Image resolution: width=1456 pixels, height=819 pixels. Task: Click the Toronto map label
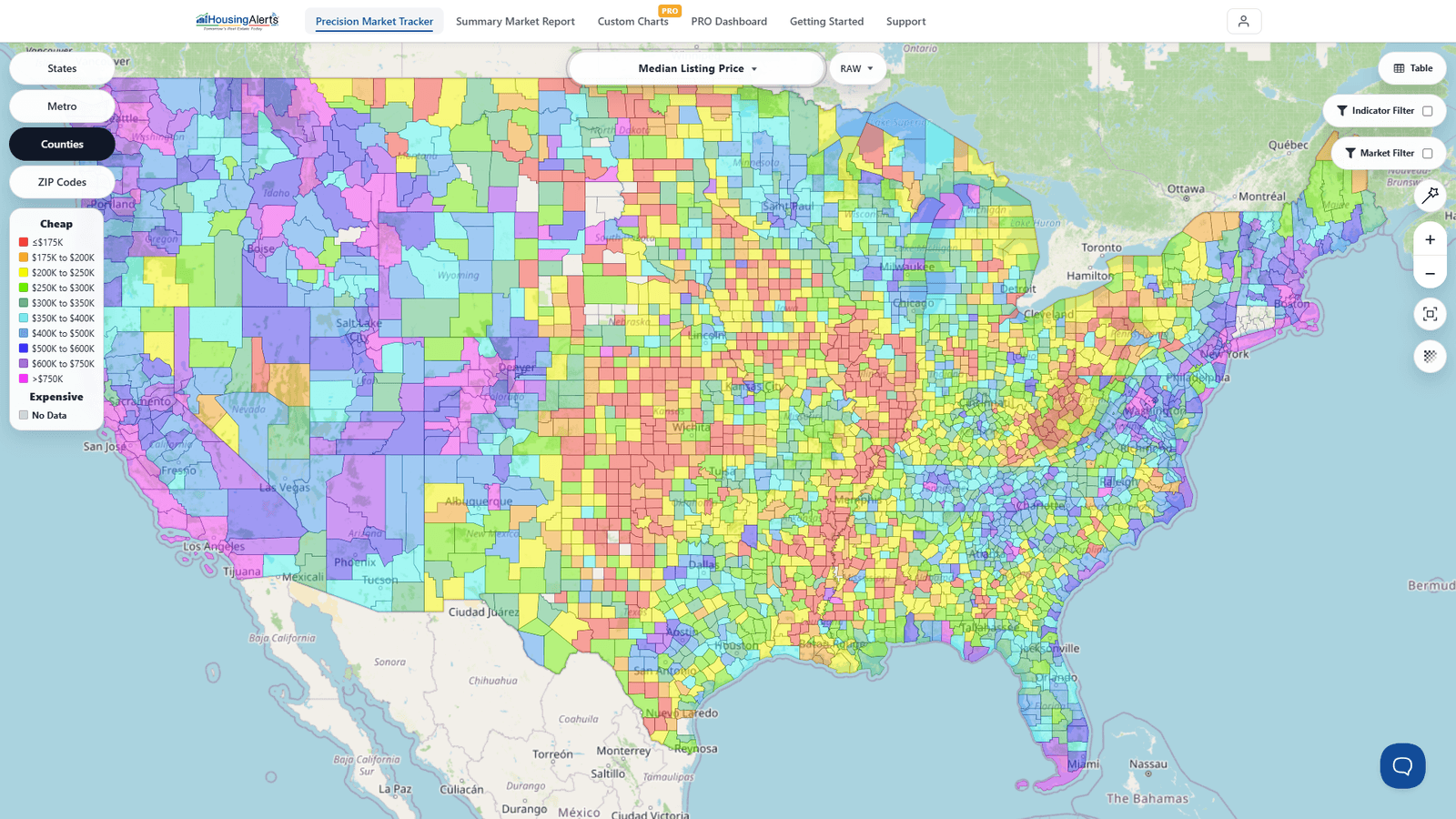click(1101, 248)
